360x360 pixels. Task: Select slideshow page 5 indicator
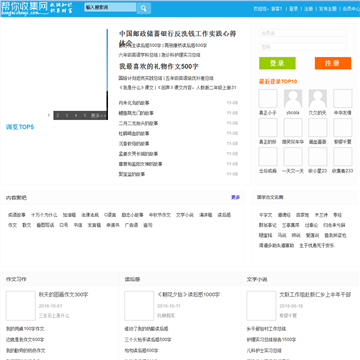85,115
